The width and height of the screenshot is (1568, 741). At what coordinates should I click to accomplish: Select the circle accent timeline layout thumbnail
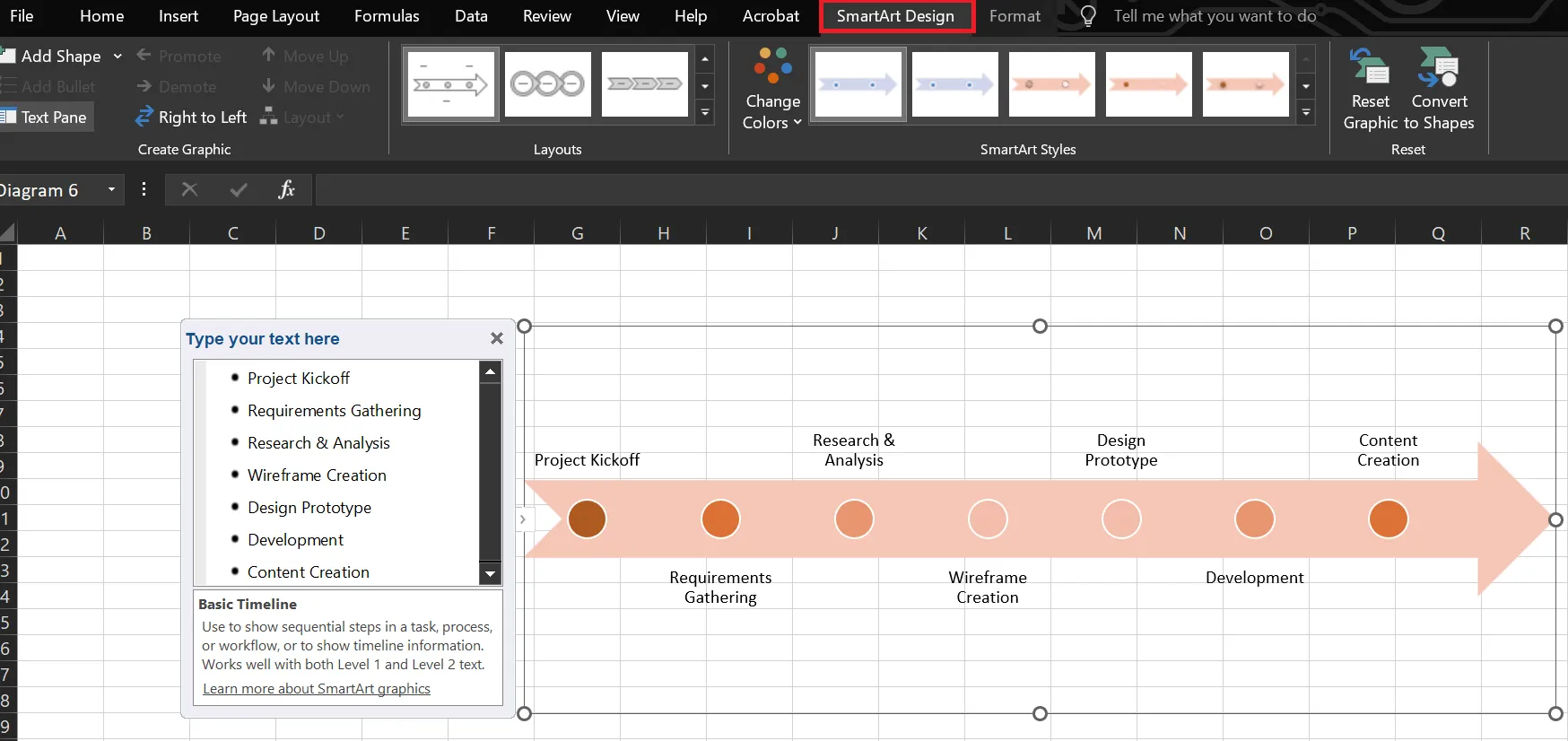coord(548,84)
